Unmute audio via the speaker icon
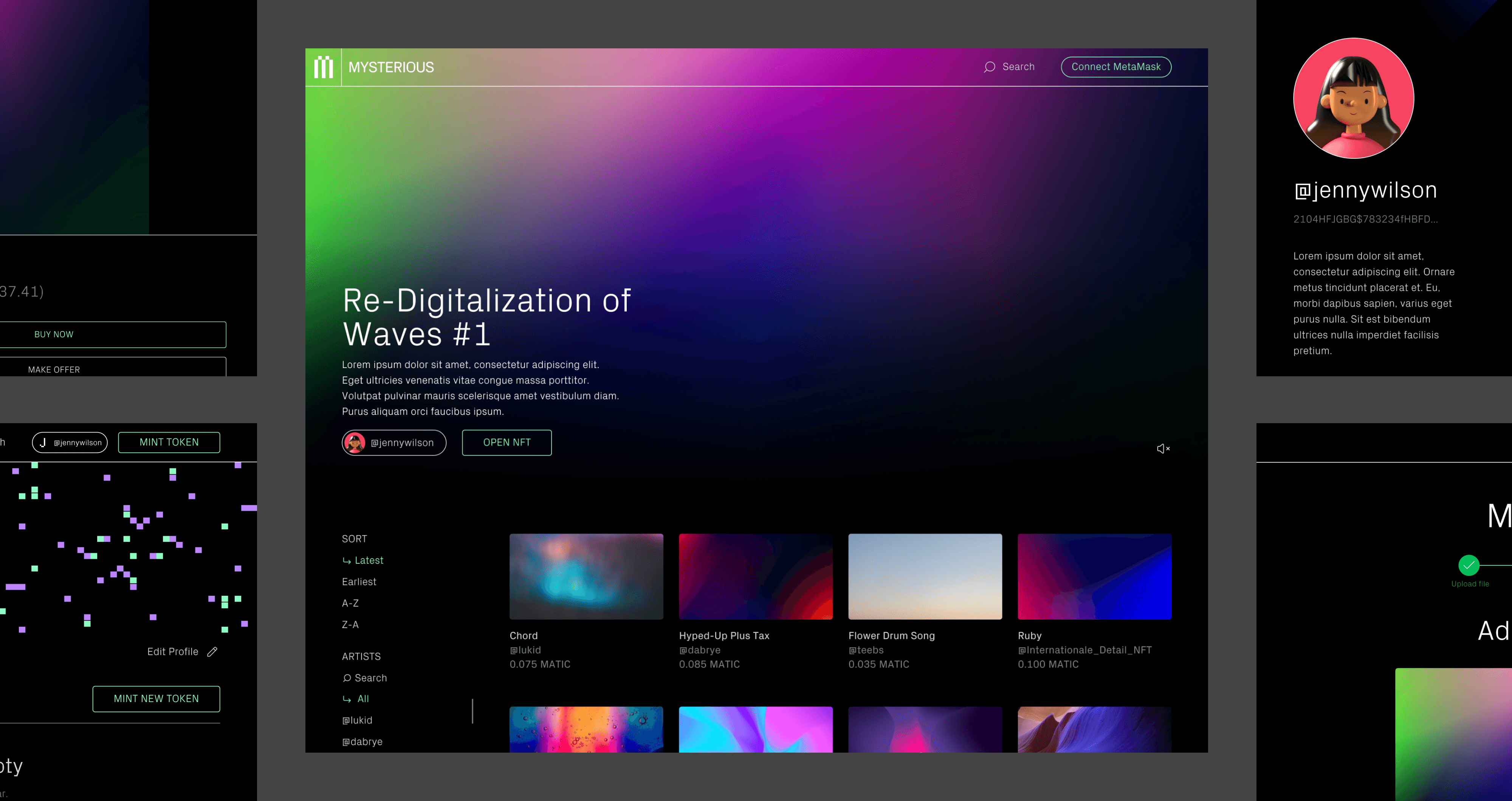The height and width of the screenshot is (801, 1512). 1163,448
